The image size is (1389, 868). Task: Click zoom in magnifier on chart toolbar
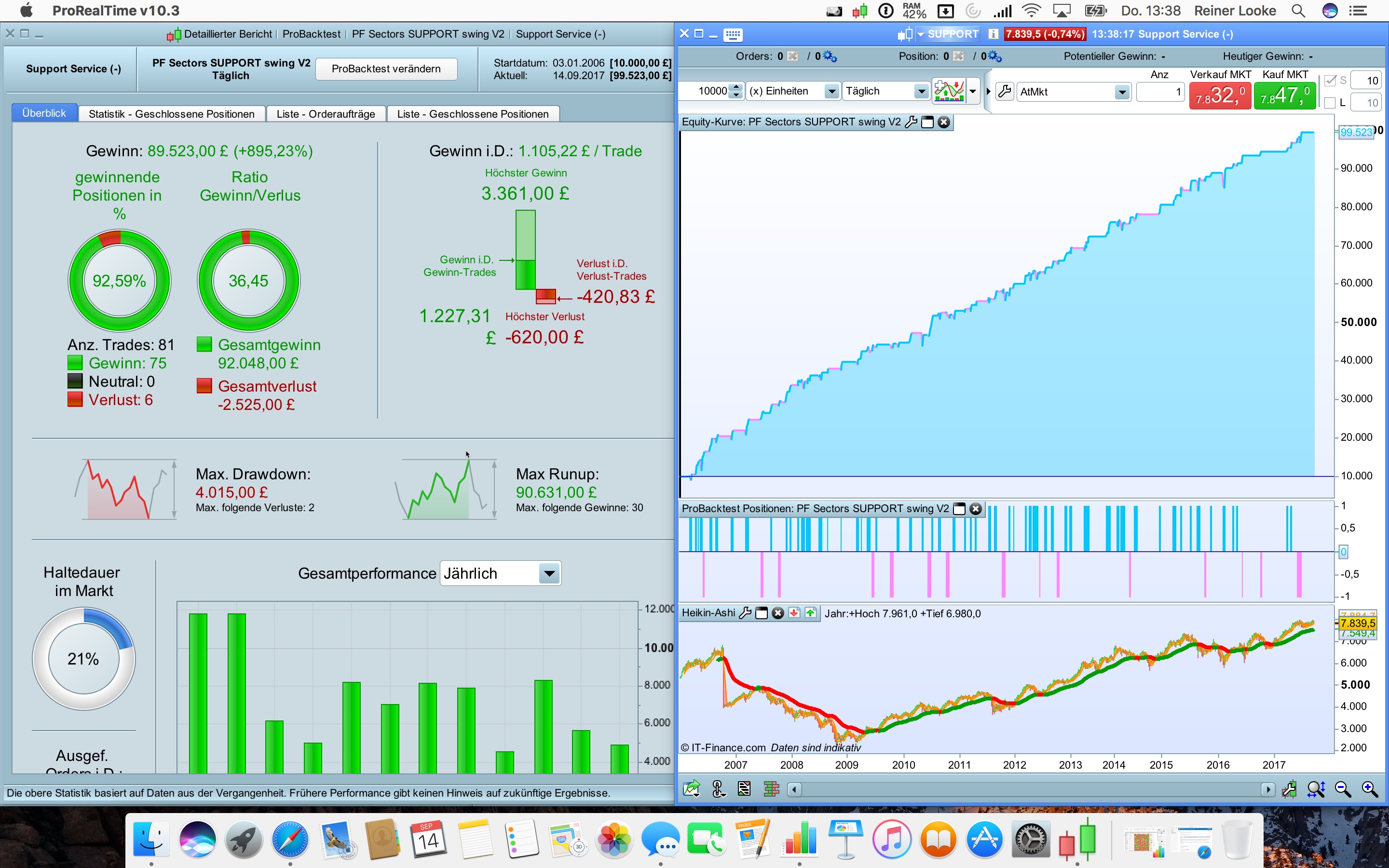[x=1370, y=790]
